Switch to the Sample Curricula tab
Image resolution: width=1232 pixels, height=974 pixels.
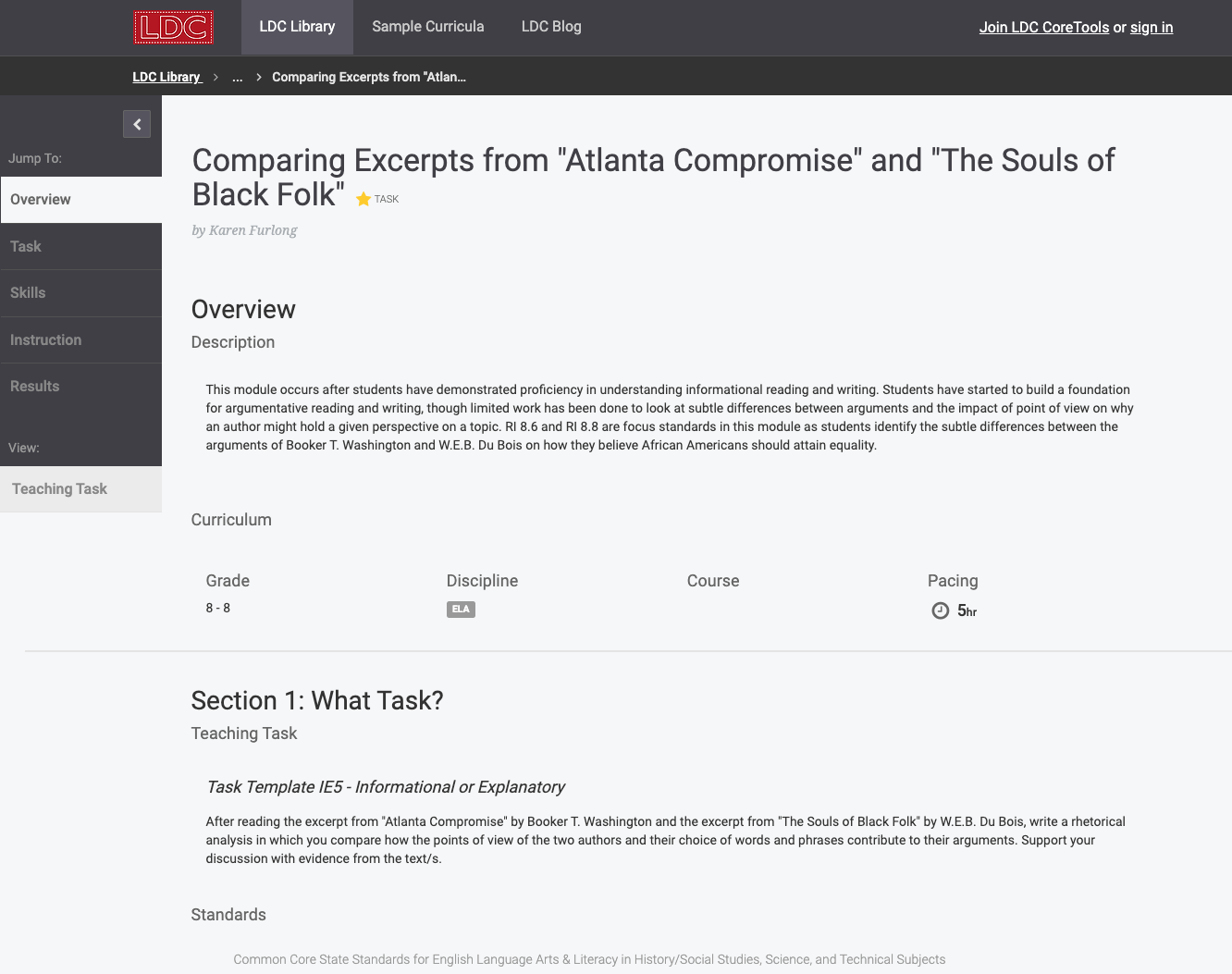(427, 27)
